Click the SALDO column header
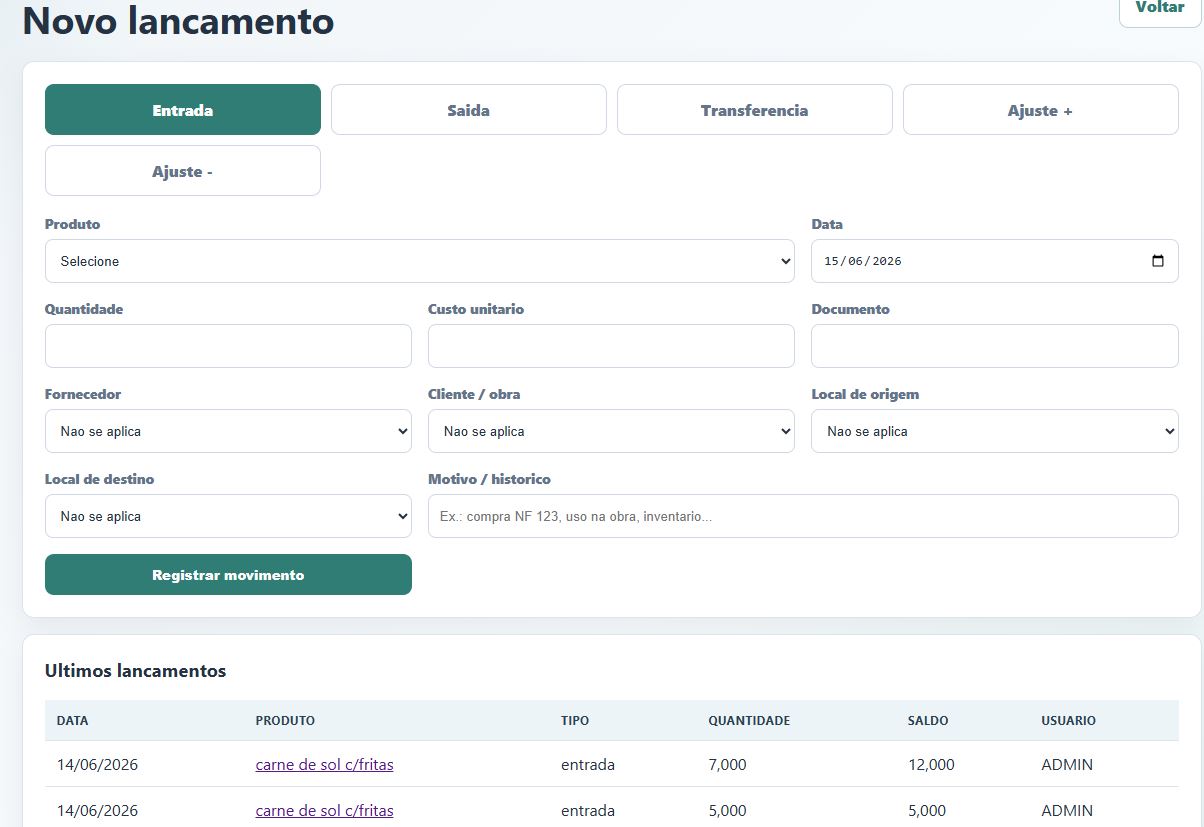The image size is (1204, 827). 928,720
